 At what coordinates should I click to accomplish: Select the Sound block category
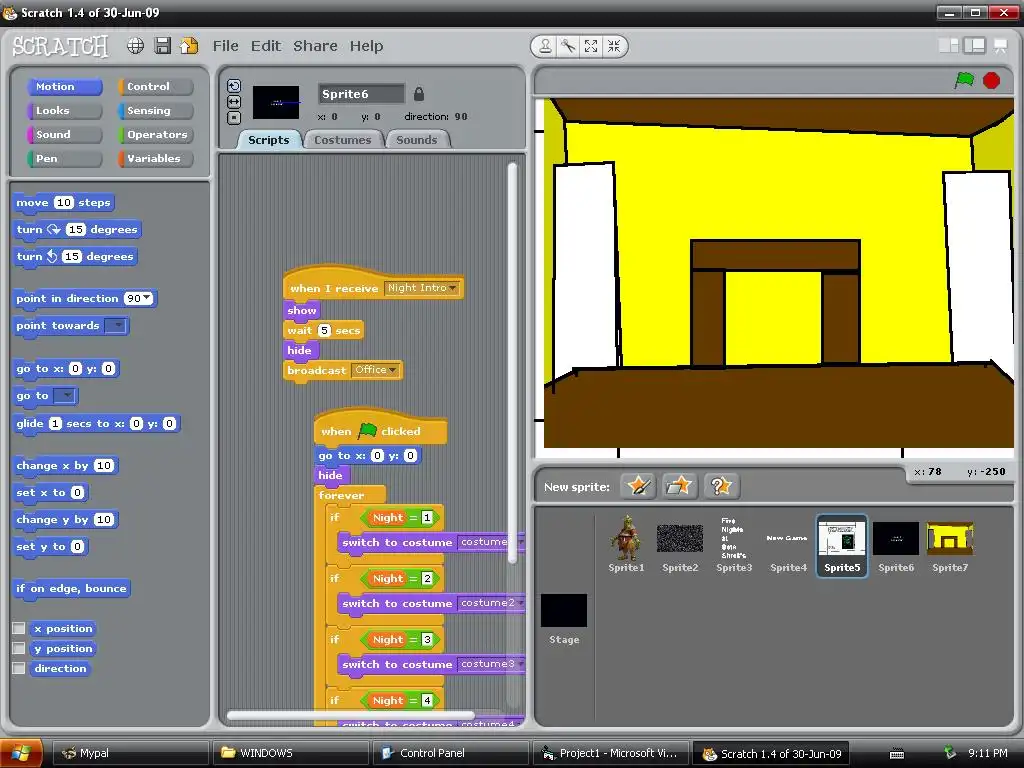[x=64, y=135]
